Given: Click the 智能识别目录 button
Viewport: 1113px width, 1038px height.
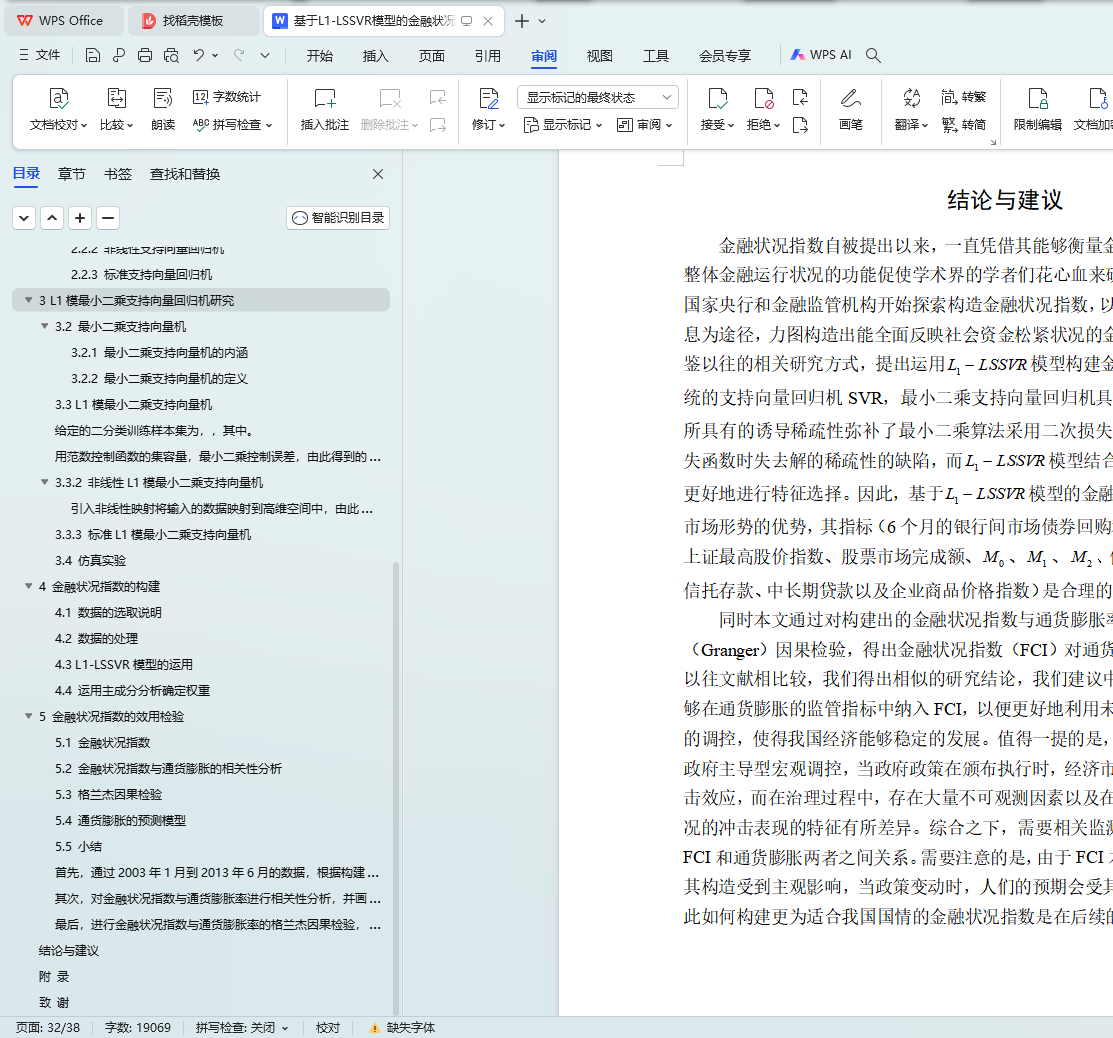Looking at the screenshot, I should point(338,218).
